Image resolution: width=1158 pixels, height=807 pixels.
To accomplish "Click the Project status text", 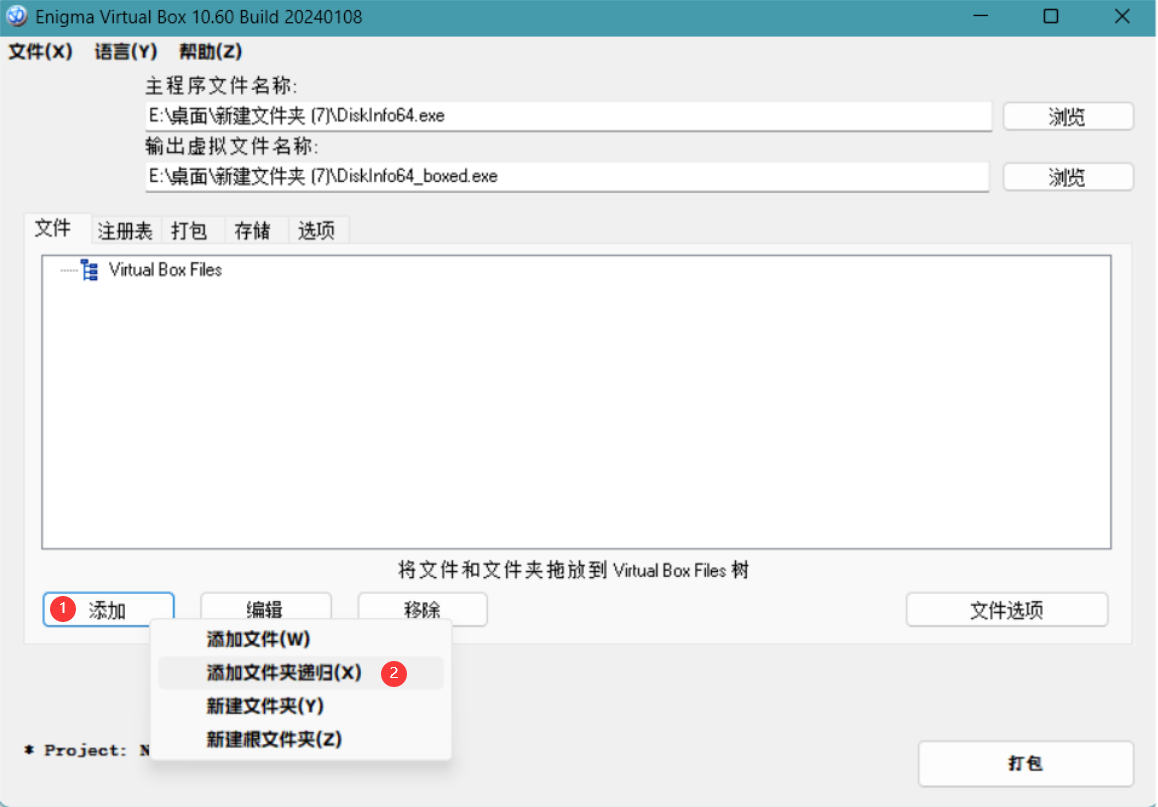I will pos(86,750).
